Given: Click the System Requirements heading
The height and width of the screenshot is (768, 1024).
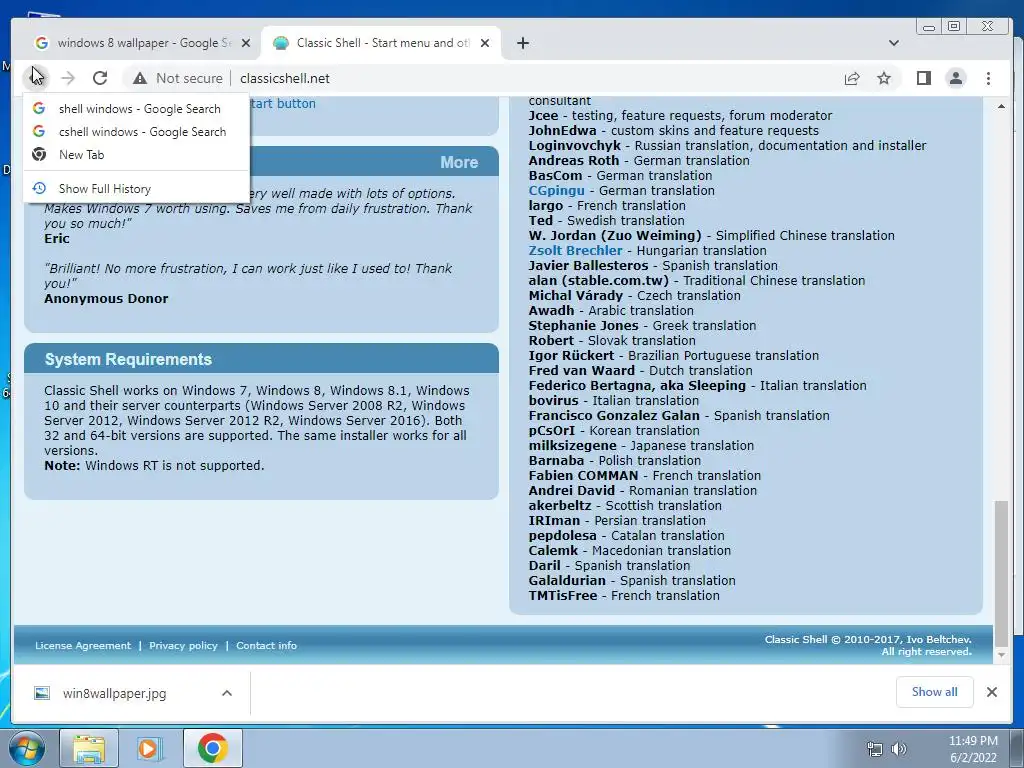Looking at the screenshot, I should 128,359.
